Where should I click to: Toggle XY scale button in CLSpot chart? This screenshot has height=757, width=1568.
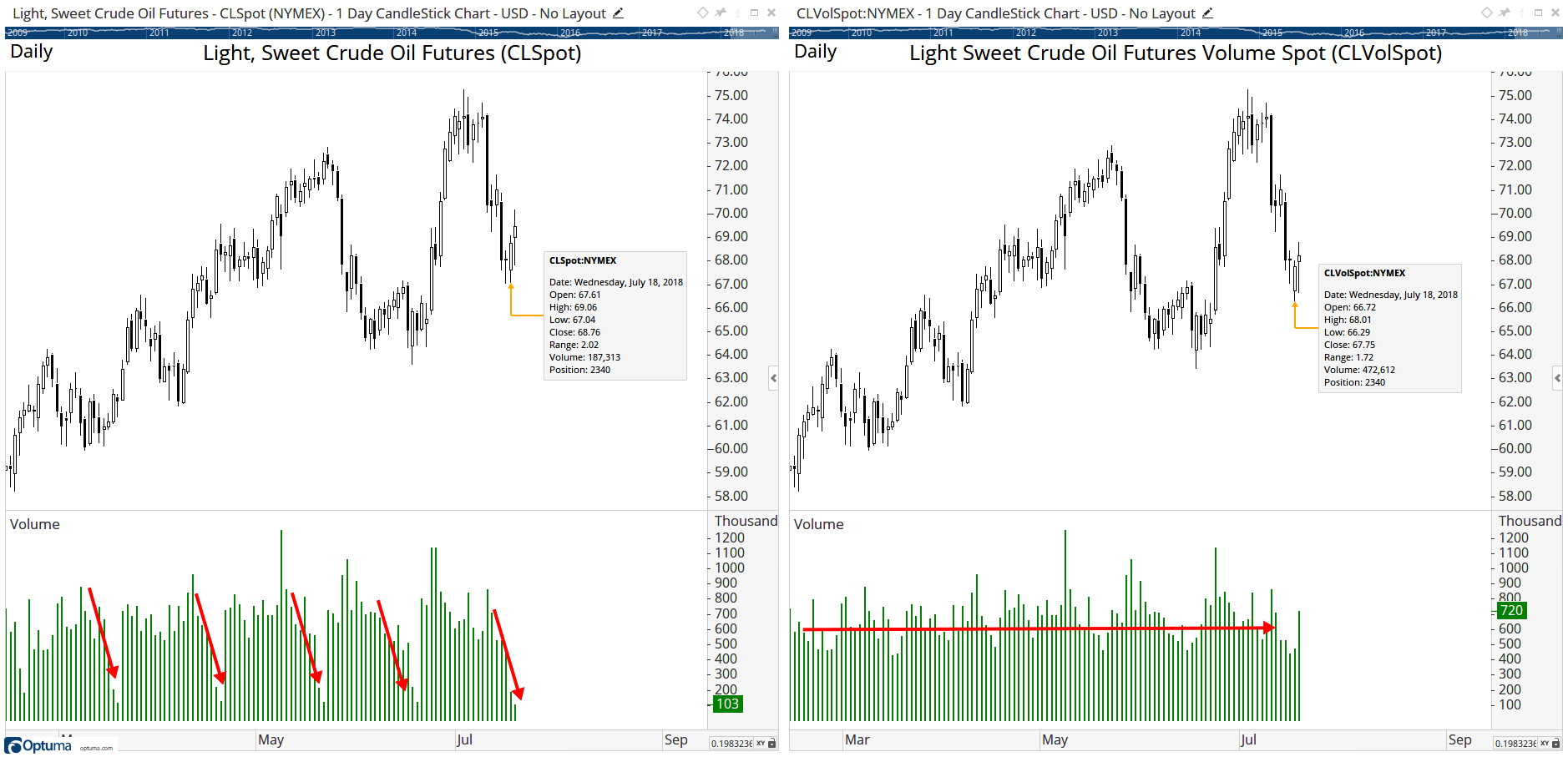[761, 744]
